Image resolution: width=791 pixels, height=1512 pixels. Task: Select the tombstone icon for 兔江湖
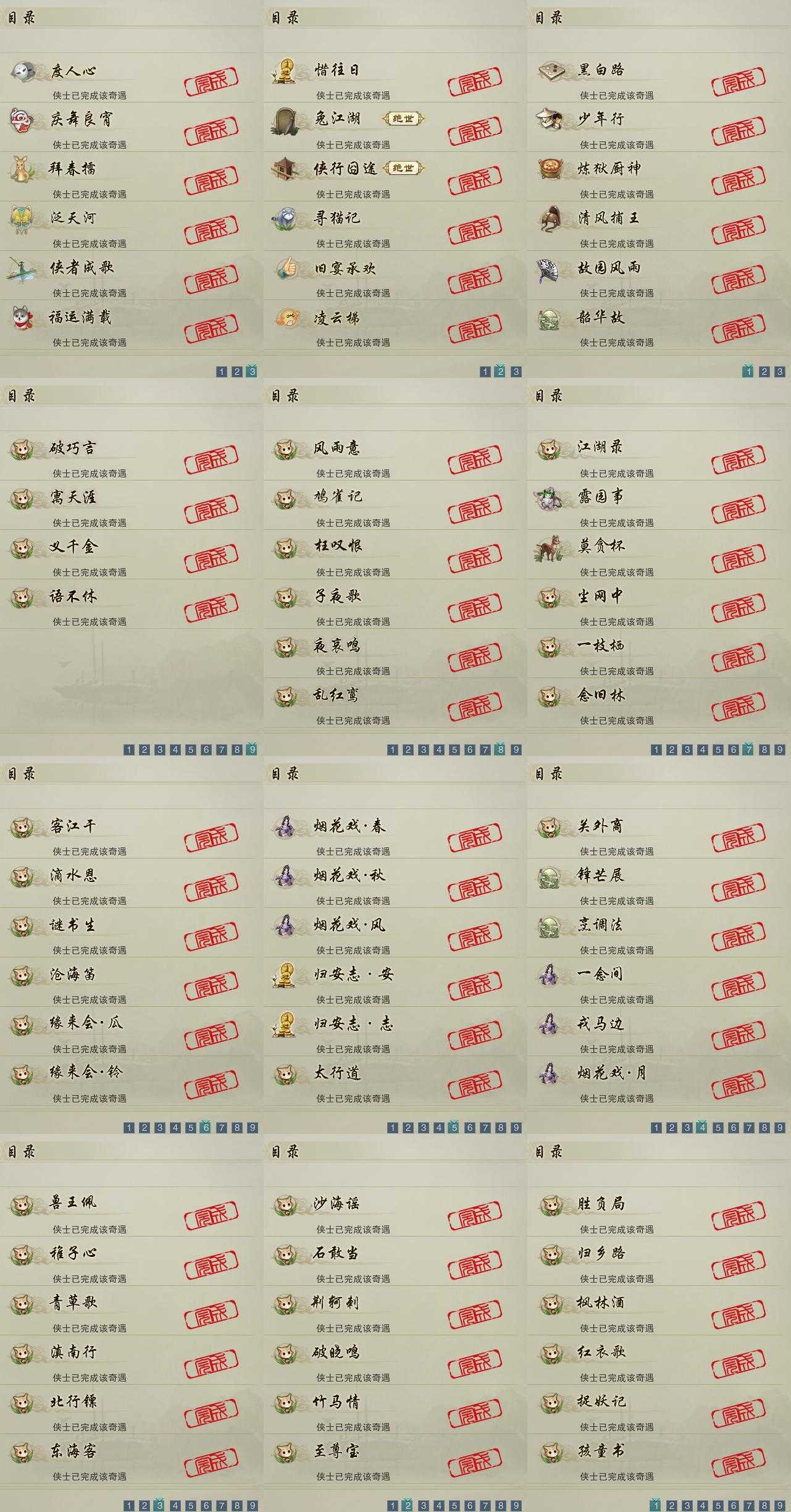[x=285, y=120]
